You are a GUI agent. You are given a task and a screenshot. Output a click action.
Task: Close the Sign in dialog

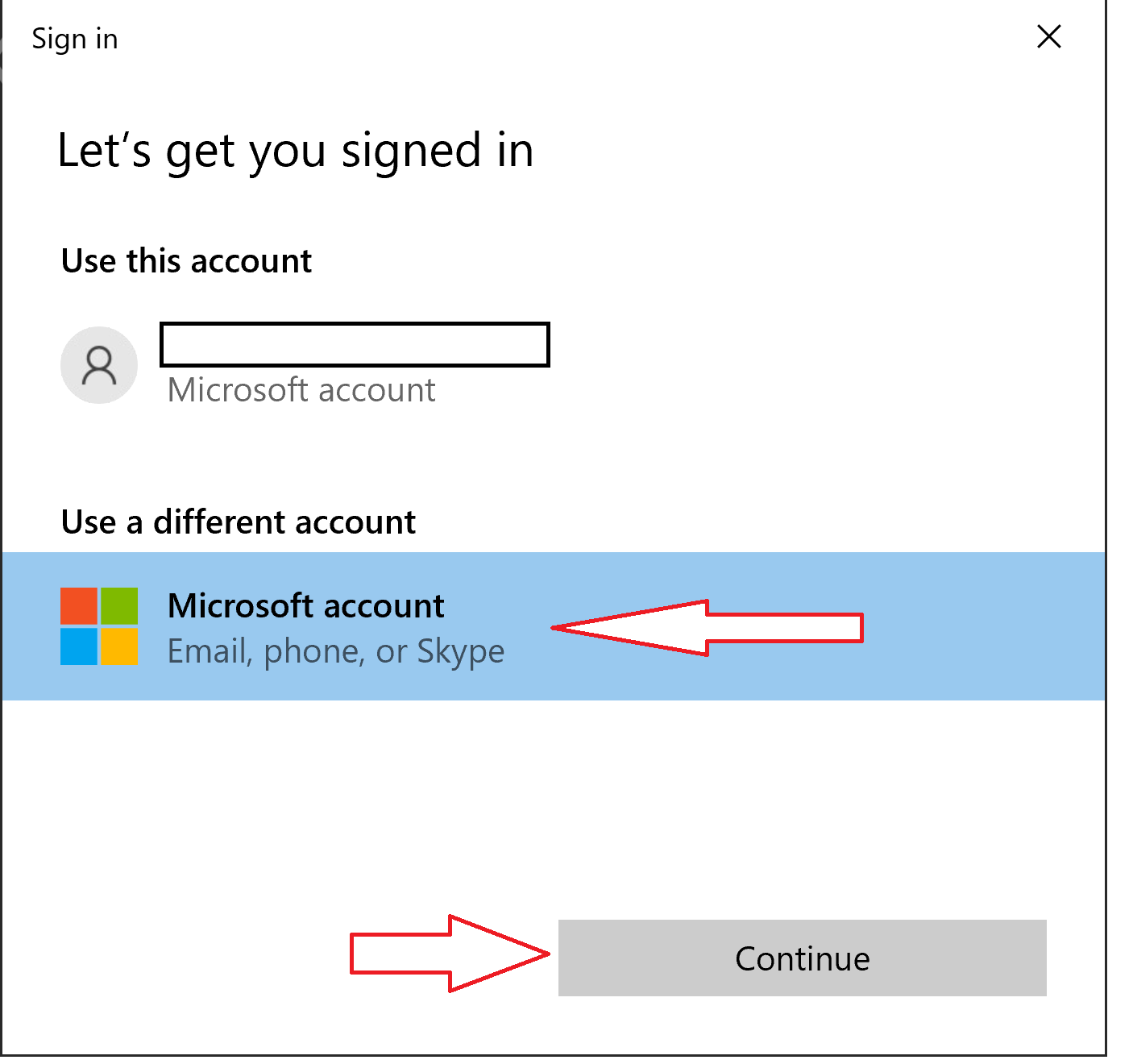[1048, 37]
